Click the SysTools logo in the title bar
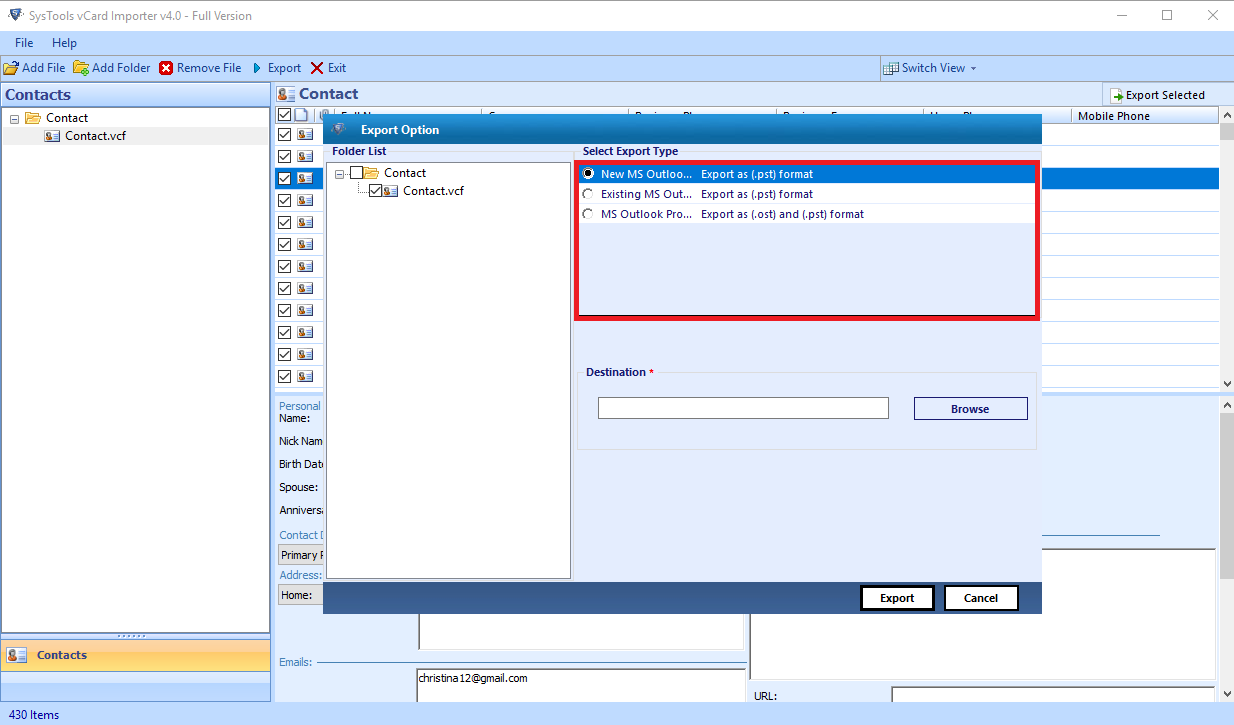Screen dimensions: 1234x725 coord(14,15)
